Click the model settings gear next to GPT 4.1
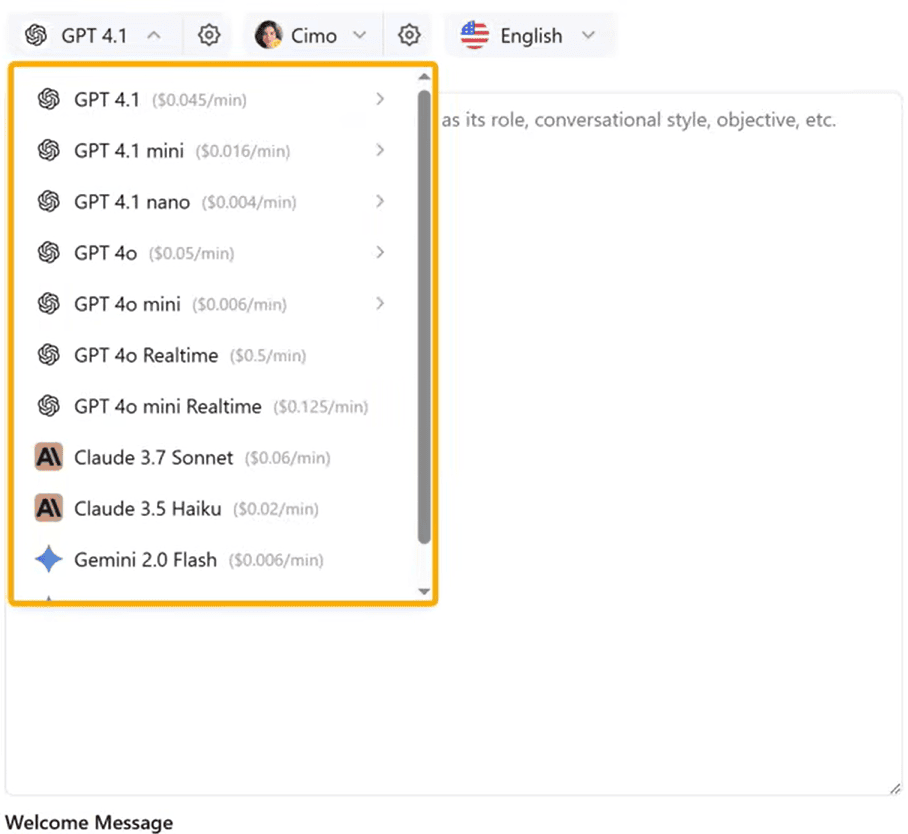Viewport: 908px width, 834px height. point(208,36)
